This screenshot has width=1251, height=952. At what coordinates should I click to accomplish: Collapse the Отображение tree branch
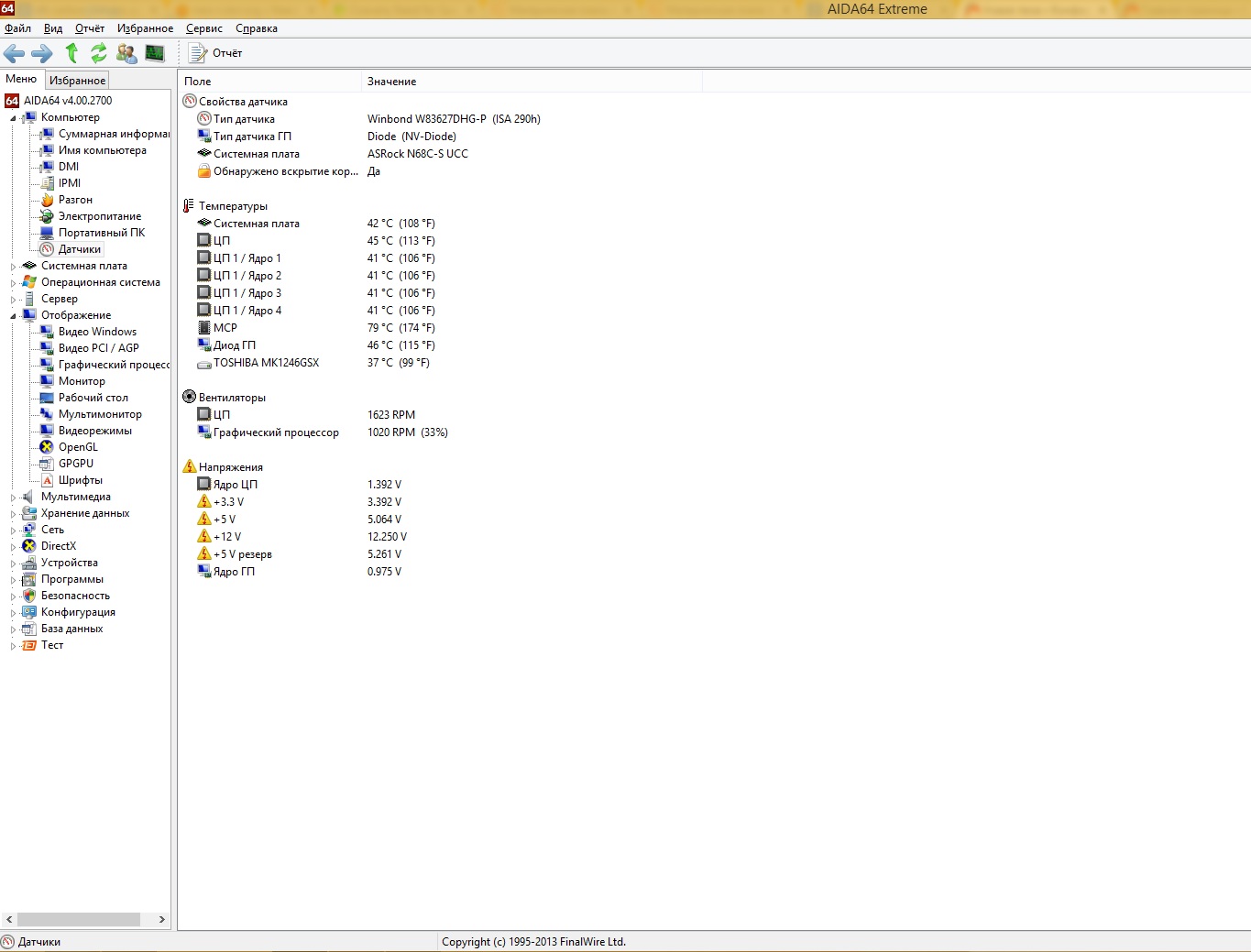pos(13,316)
